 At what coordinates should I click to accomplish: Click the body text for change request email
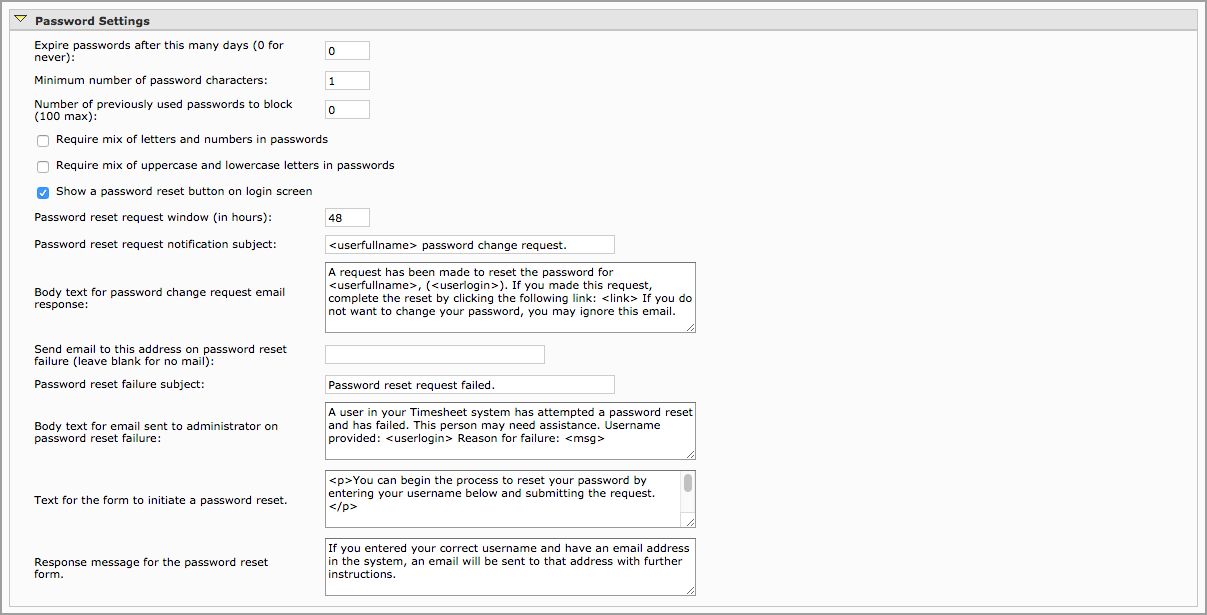[x=510, y=297]
